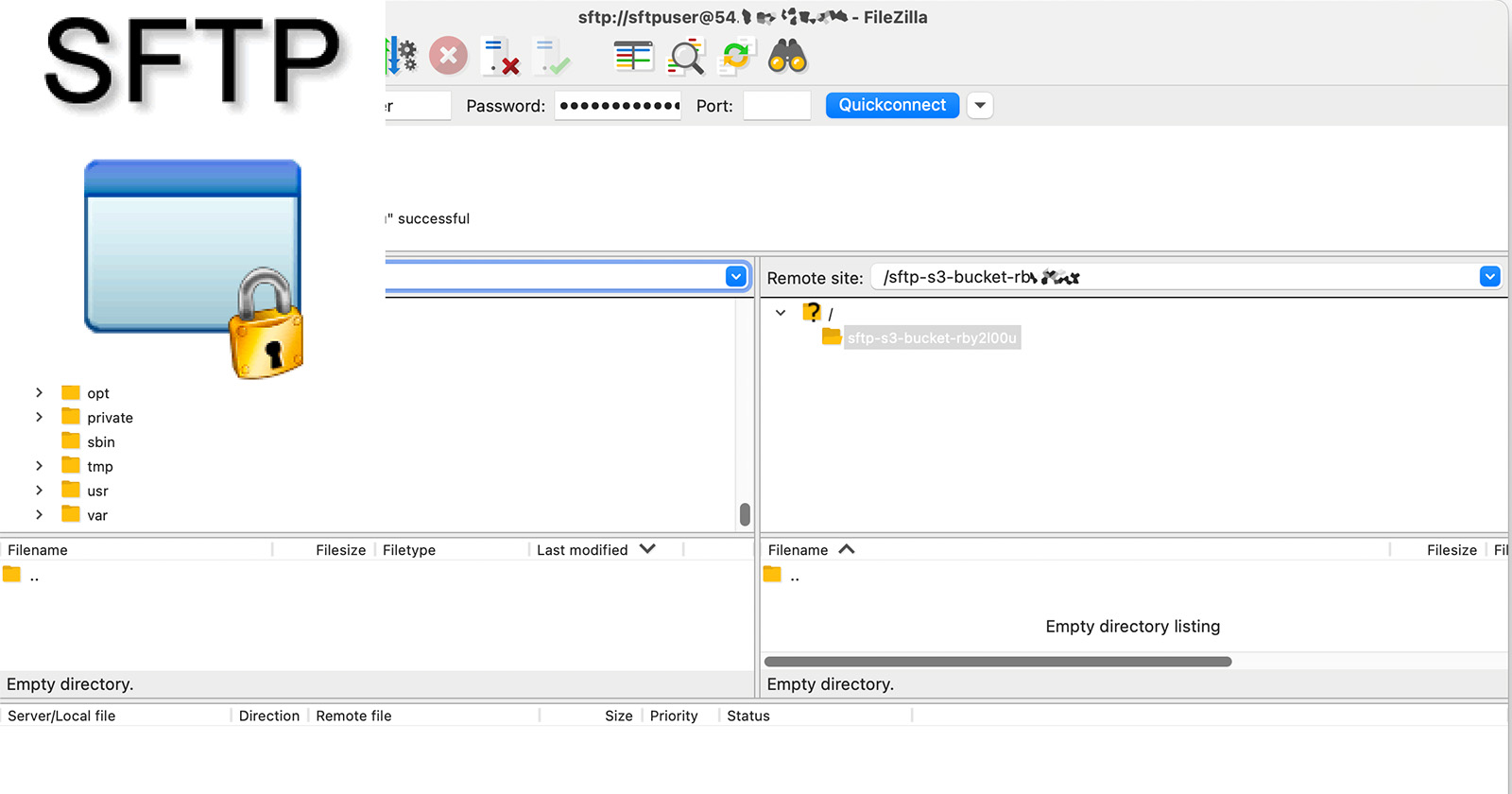Image resolution: width=1512 pixels, height=794 pixels.
Task: Click the process queue toolbar icon
Action: click(x=401, y=57)
